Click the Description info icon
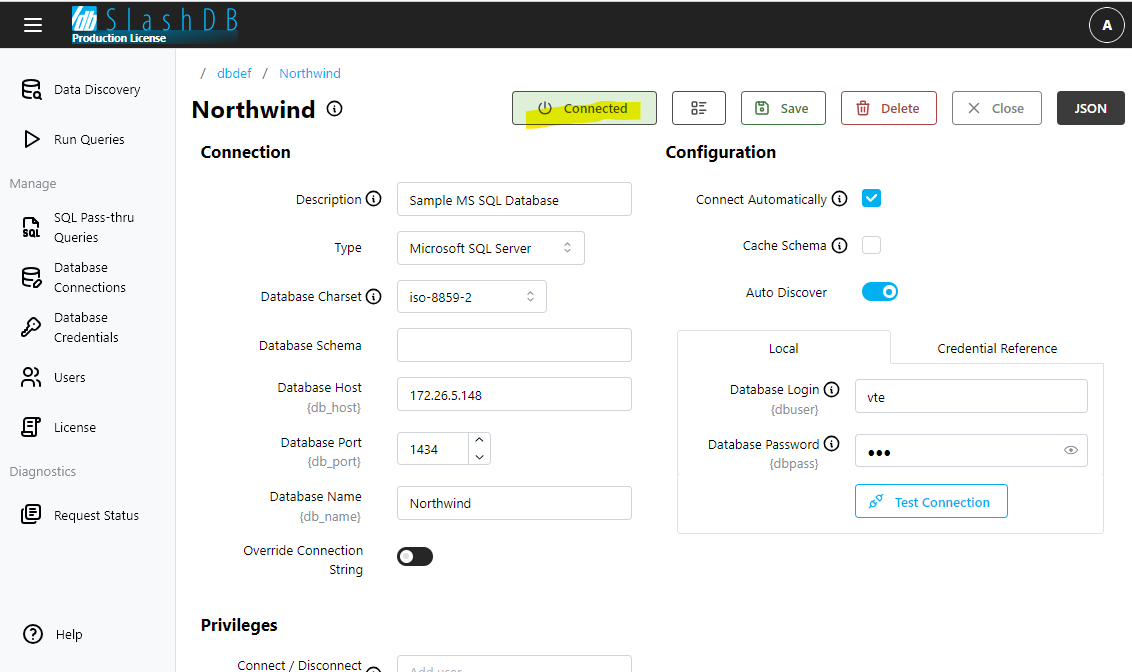Image resolution: width=1132 pixels, height=672 pixels. [x=374, y=199]
